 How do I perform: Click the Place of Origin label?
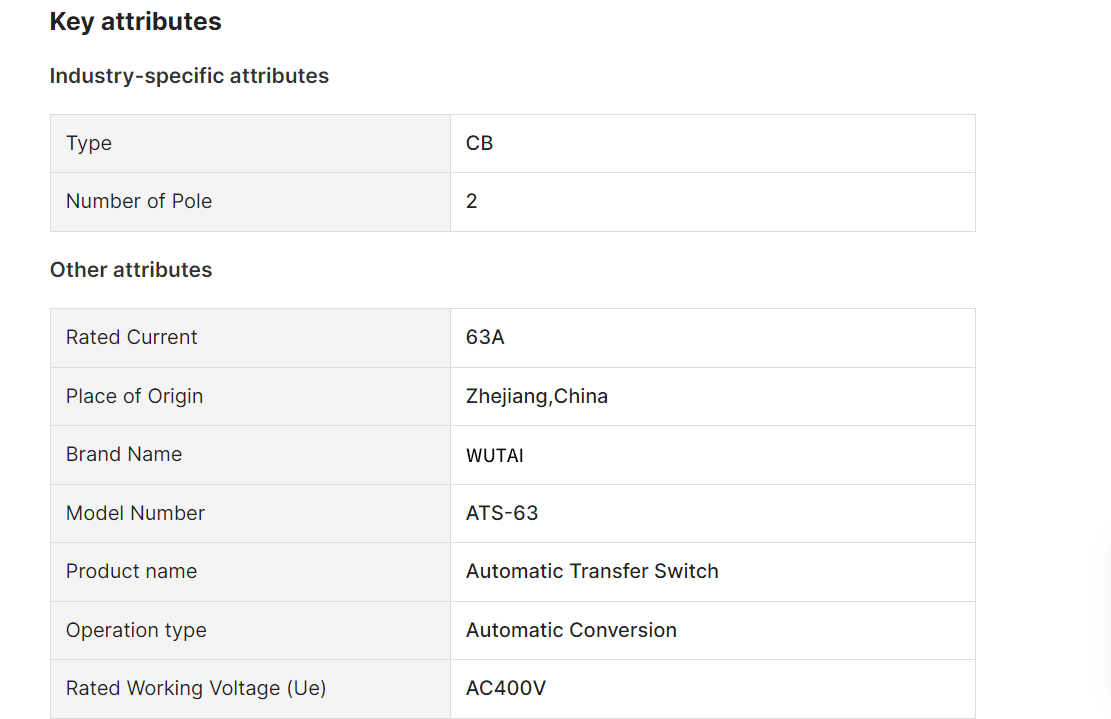135,397
